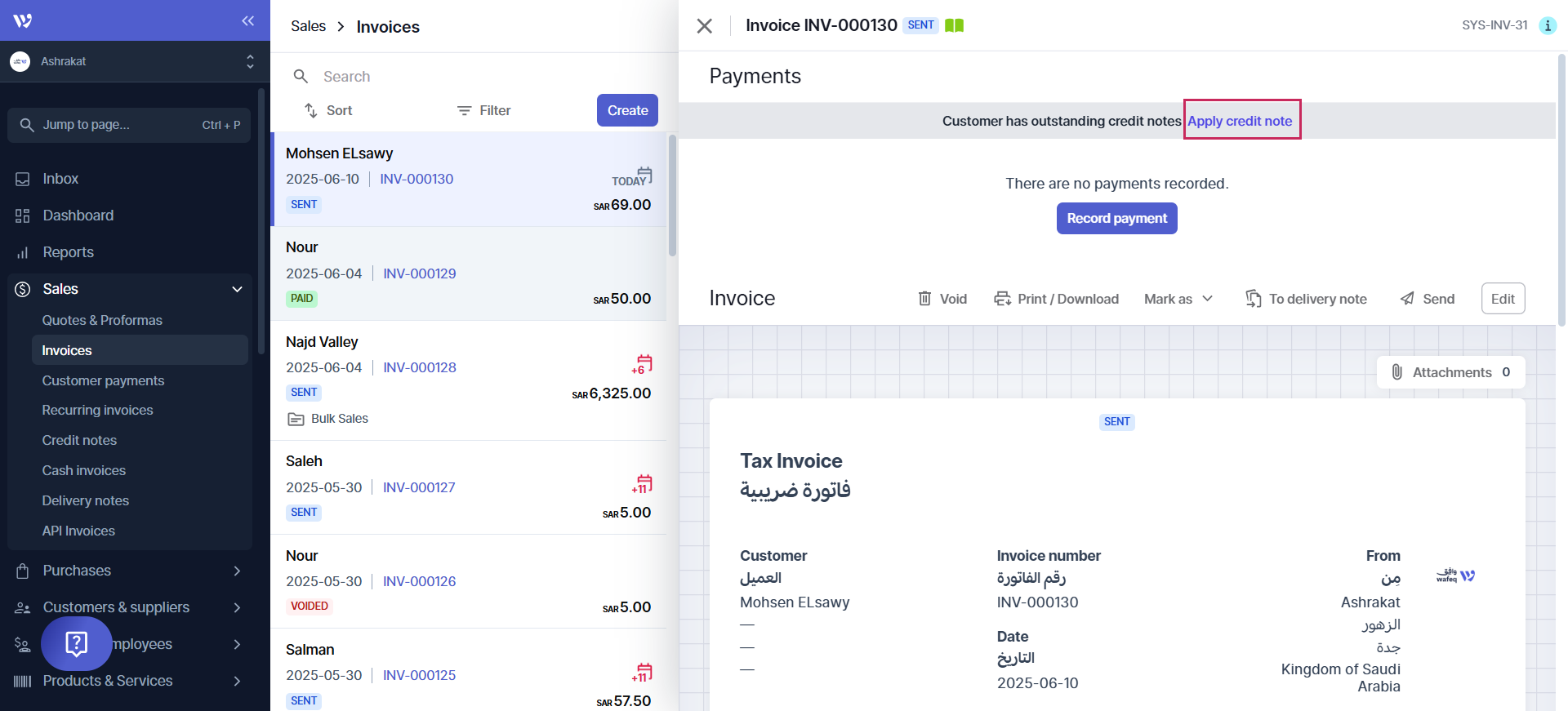Open the Ashrakat organization switcher
Image resolution: width=1568 pixels, height=711 pixels.
pos(131,61)
